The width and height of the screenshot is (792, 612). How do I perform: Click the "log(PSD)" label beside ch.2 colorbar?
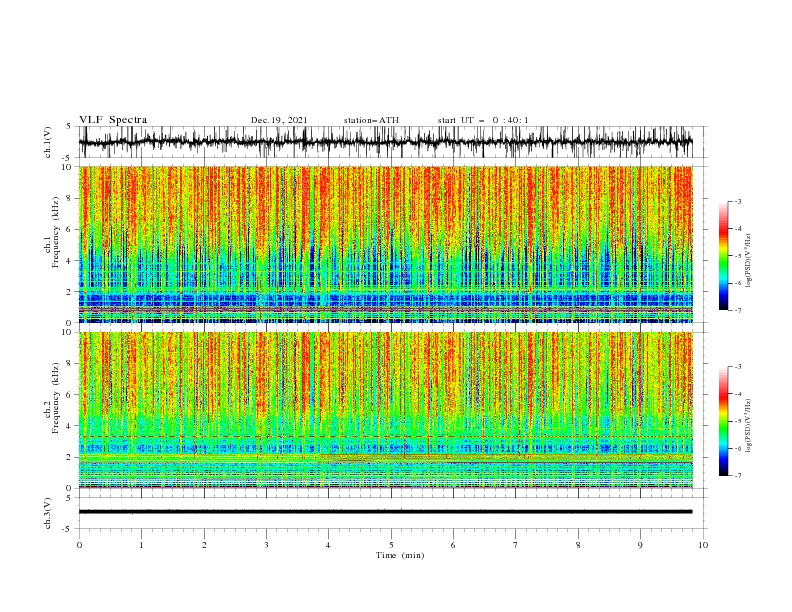click(748, 426)
